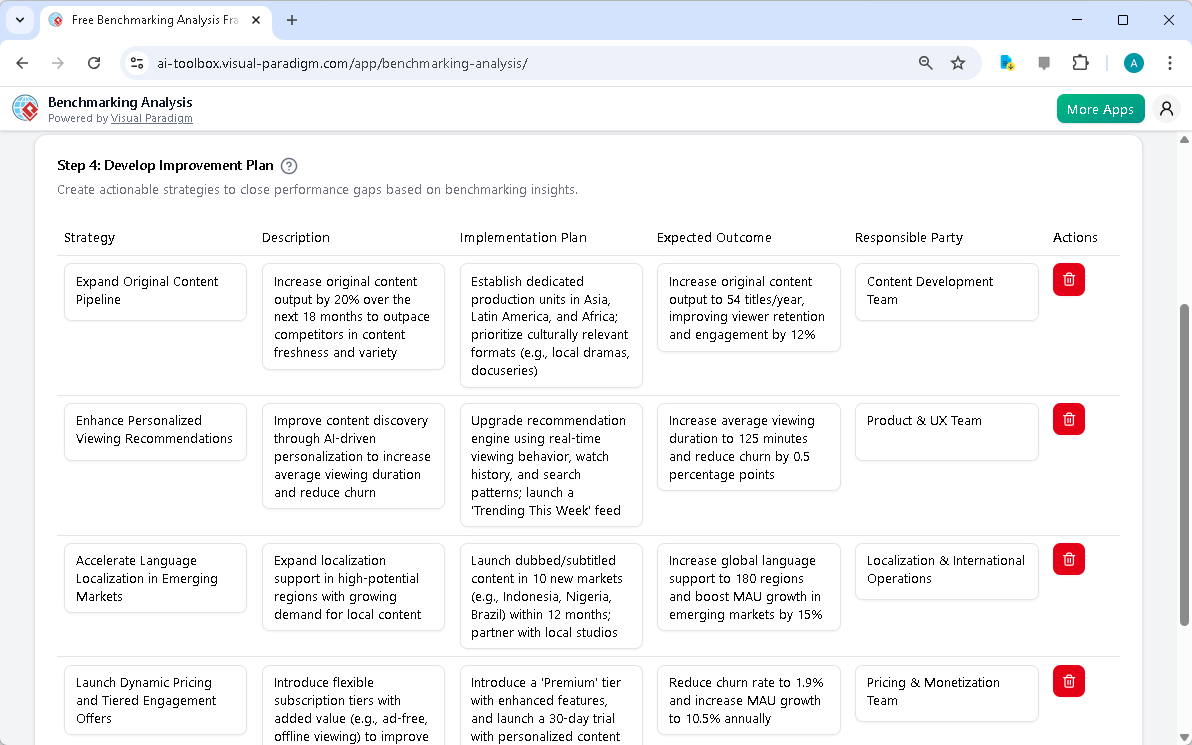Delete the Launch Dynamic Pricing strategy row
This screenshot has width=1192, height=745.
[x=1068, y=681]
